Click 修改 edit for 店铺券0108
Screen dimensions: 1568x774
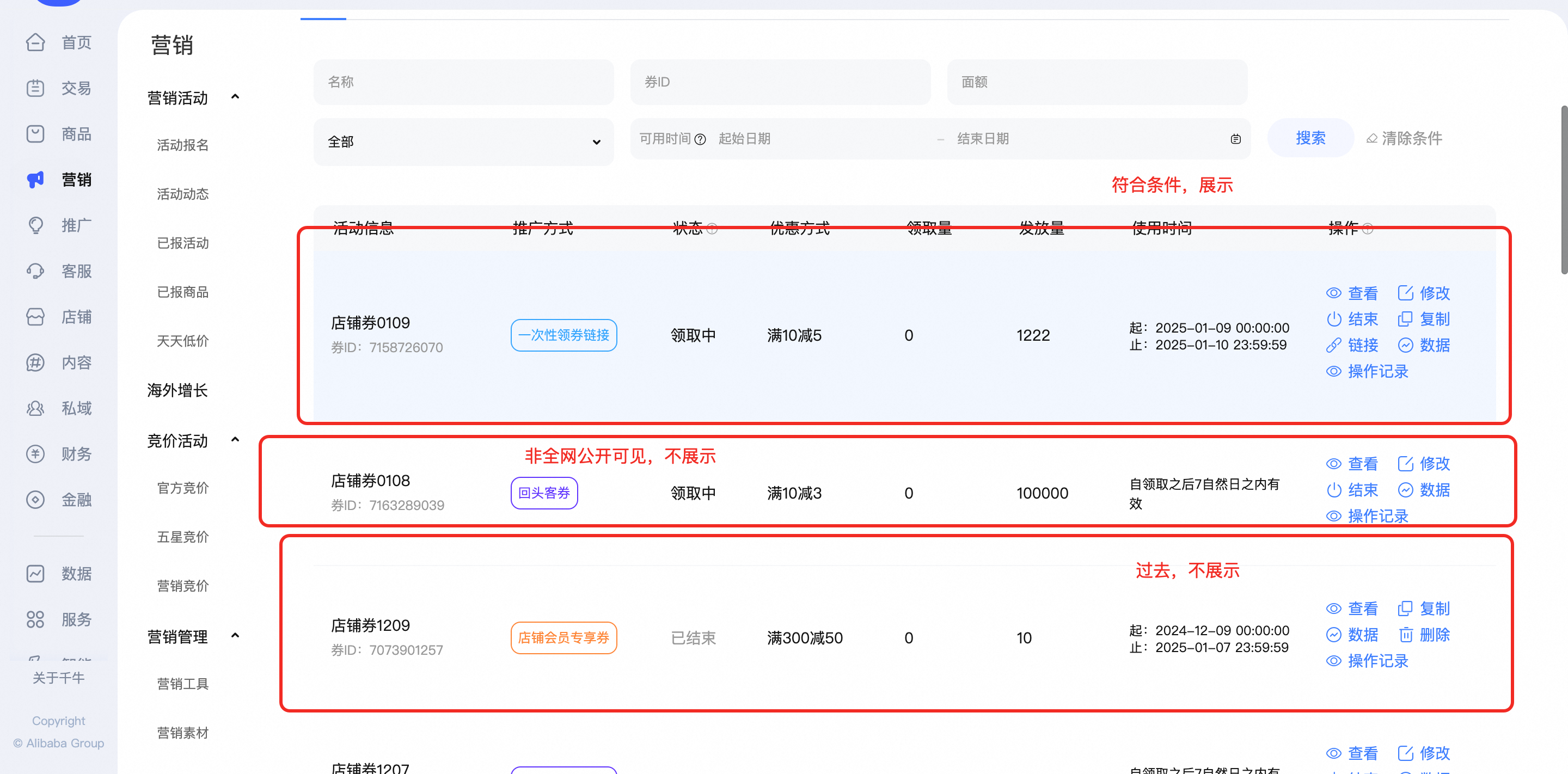click(1423, 464)
